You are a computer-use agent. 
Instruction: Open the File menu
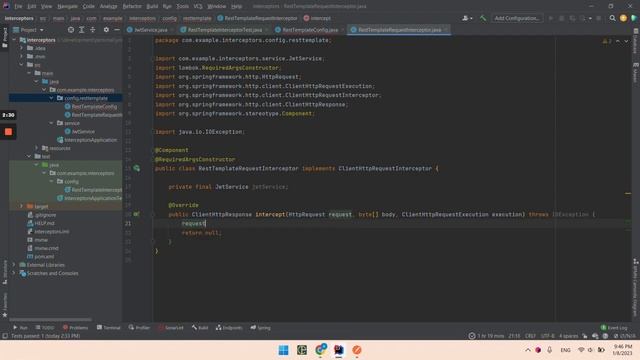[x=18, y=6]
